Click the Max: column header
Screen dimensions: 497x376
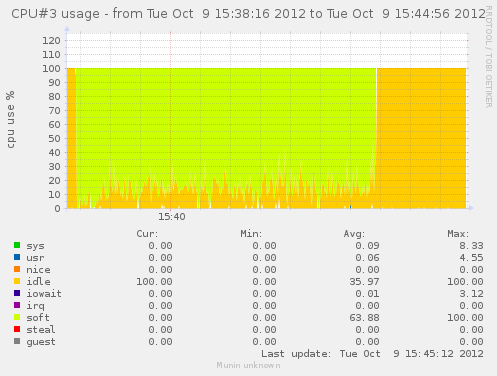pos(458,234)
